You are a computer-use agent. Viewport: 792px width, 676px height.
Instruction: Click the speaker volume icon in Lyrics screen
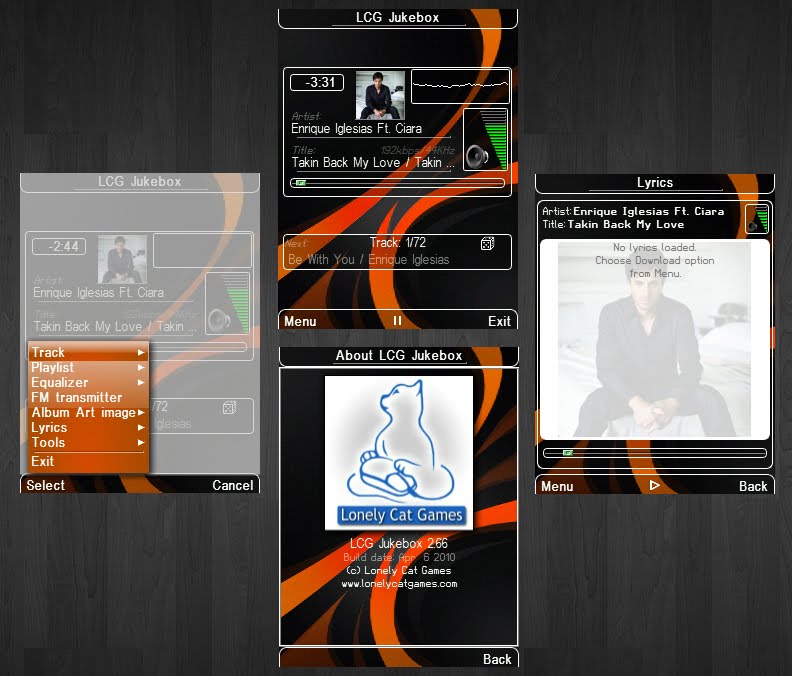coord(753,225)
